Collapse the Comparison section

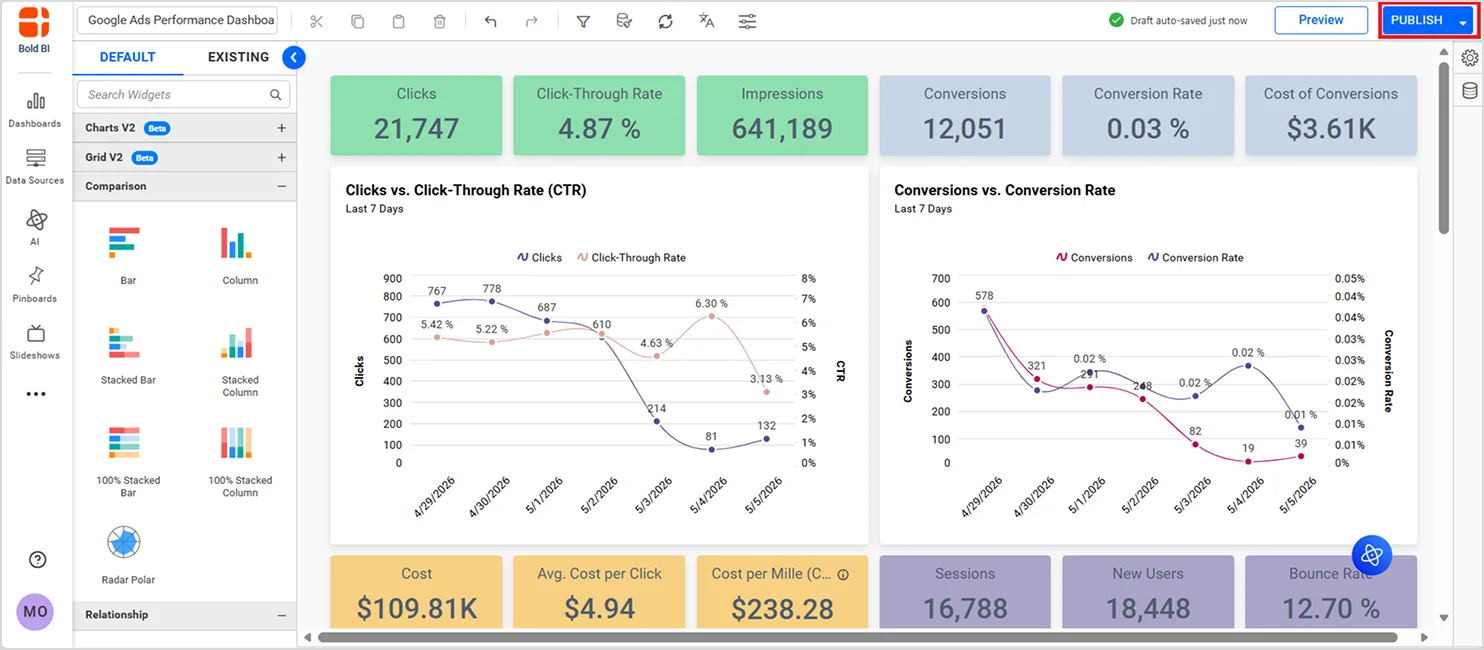(281, 186)
